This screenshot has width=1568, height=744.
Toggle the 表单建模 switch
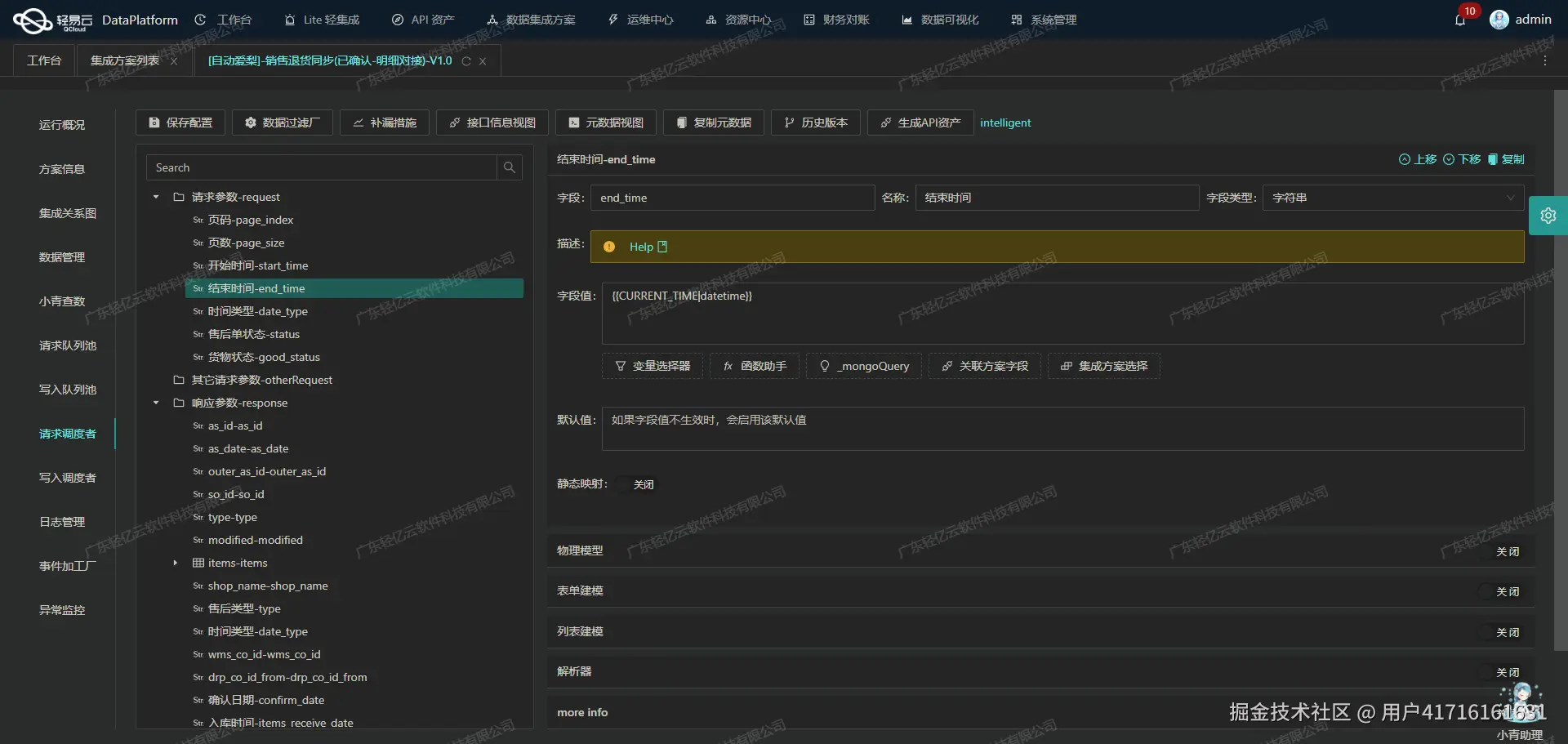pyautogui.click(x=1501, y=591)
